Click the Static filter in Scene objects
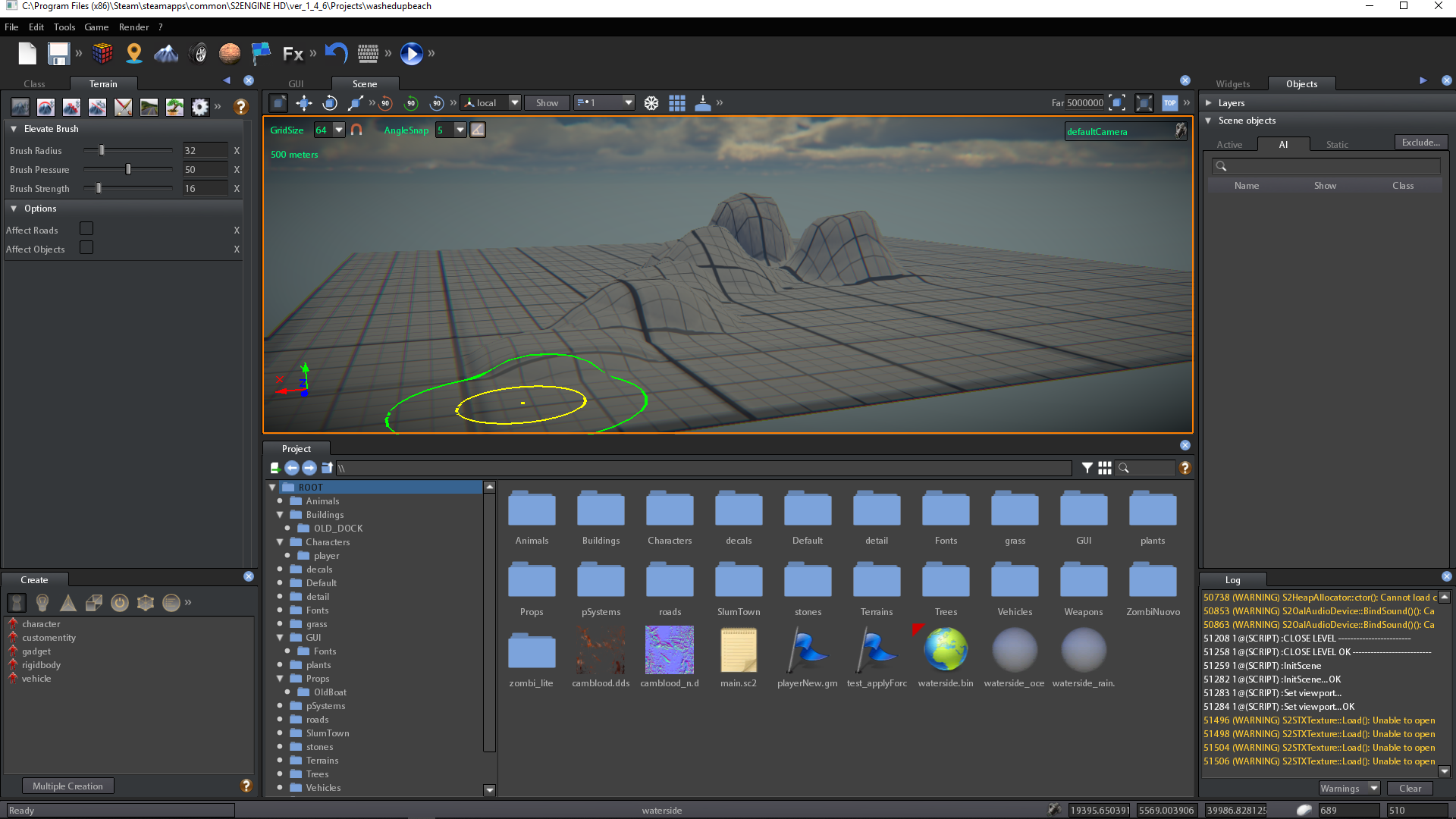1456x819 pixels. 1337,144
